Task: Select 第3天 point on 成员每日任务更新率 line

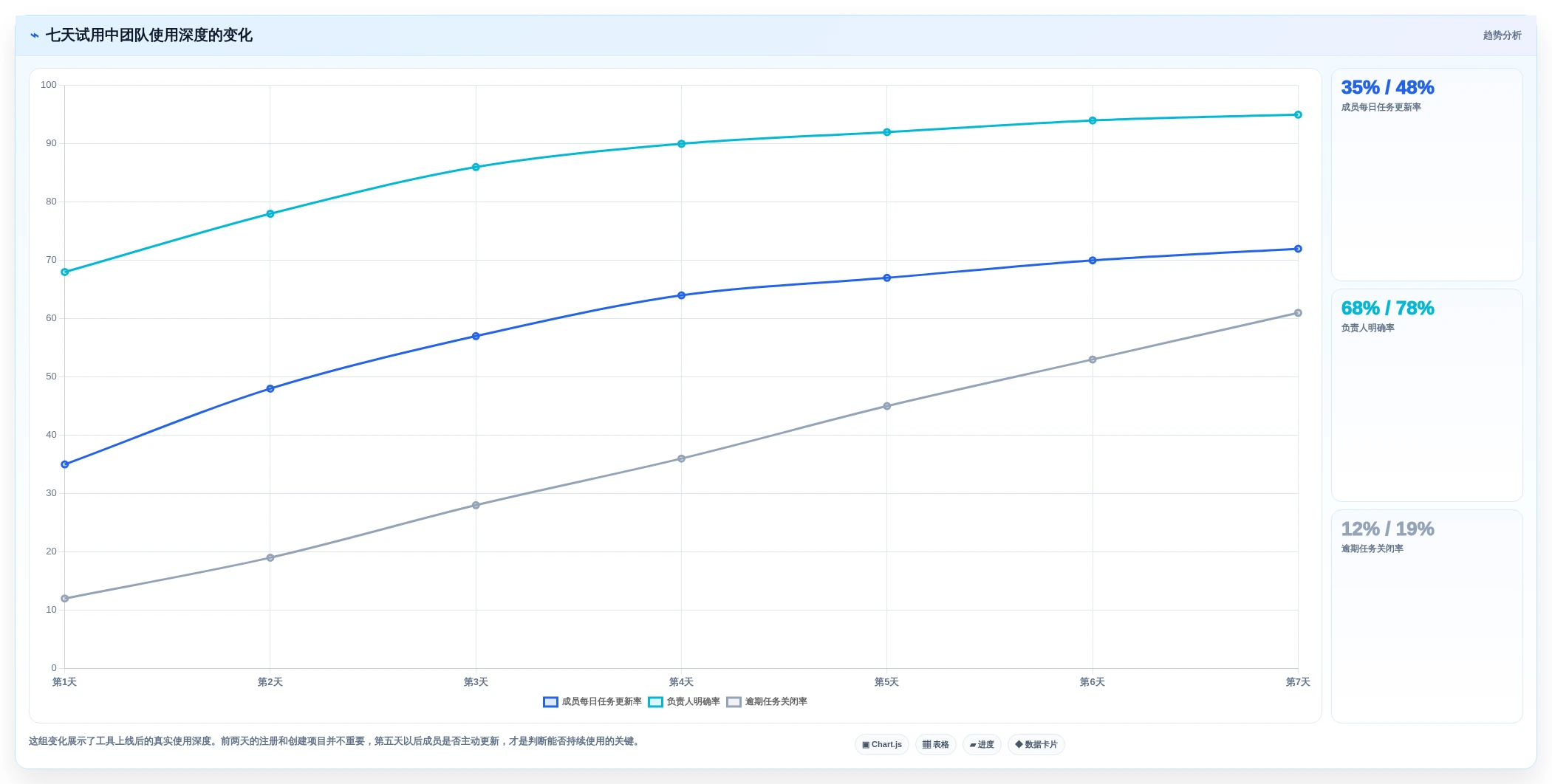Action: [476, 337]
